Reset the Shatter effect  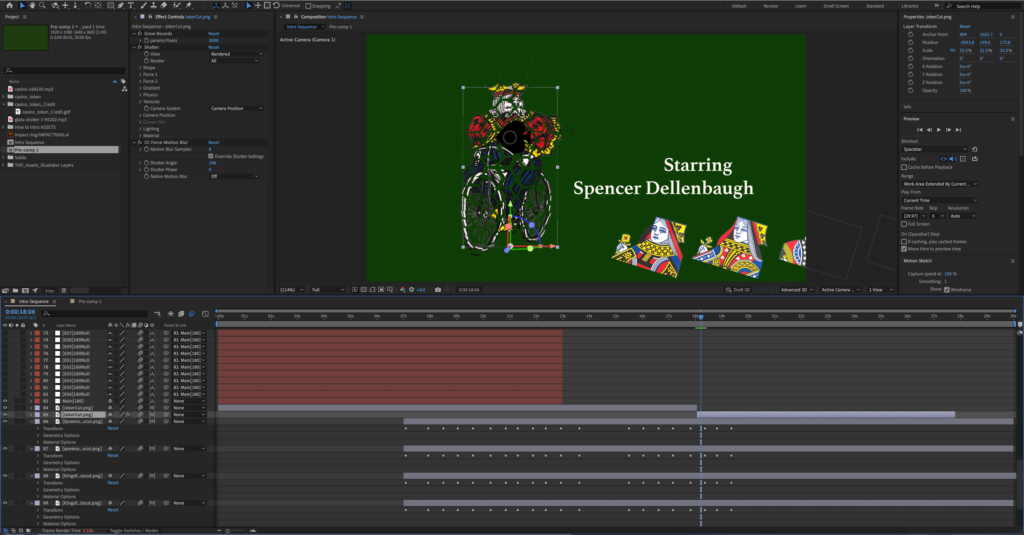(213, 47)
